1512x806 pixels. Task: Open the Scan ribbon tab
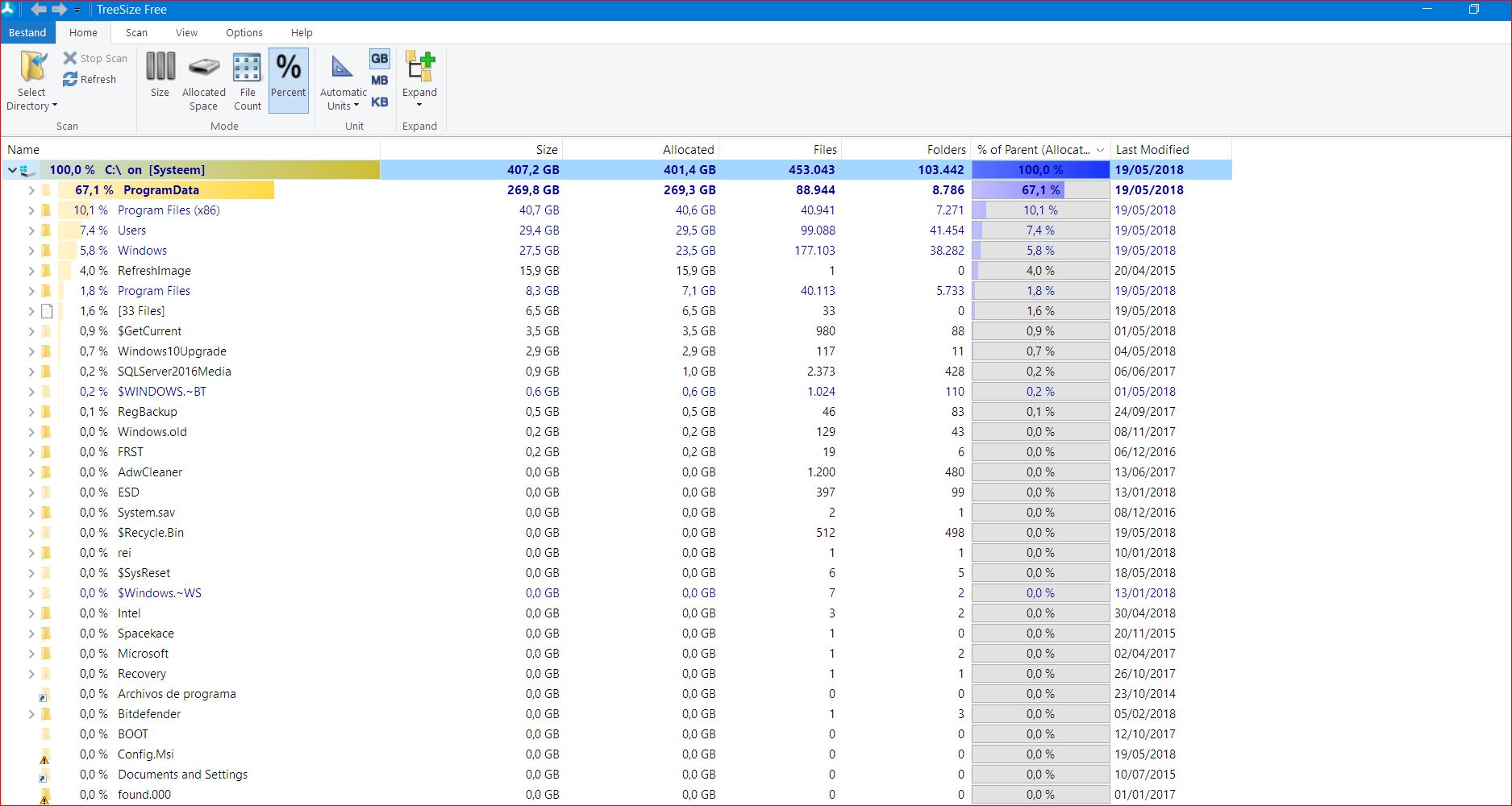click(x=136, y=32)
